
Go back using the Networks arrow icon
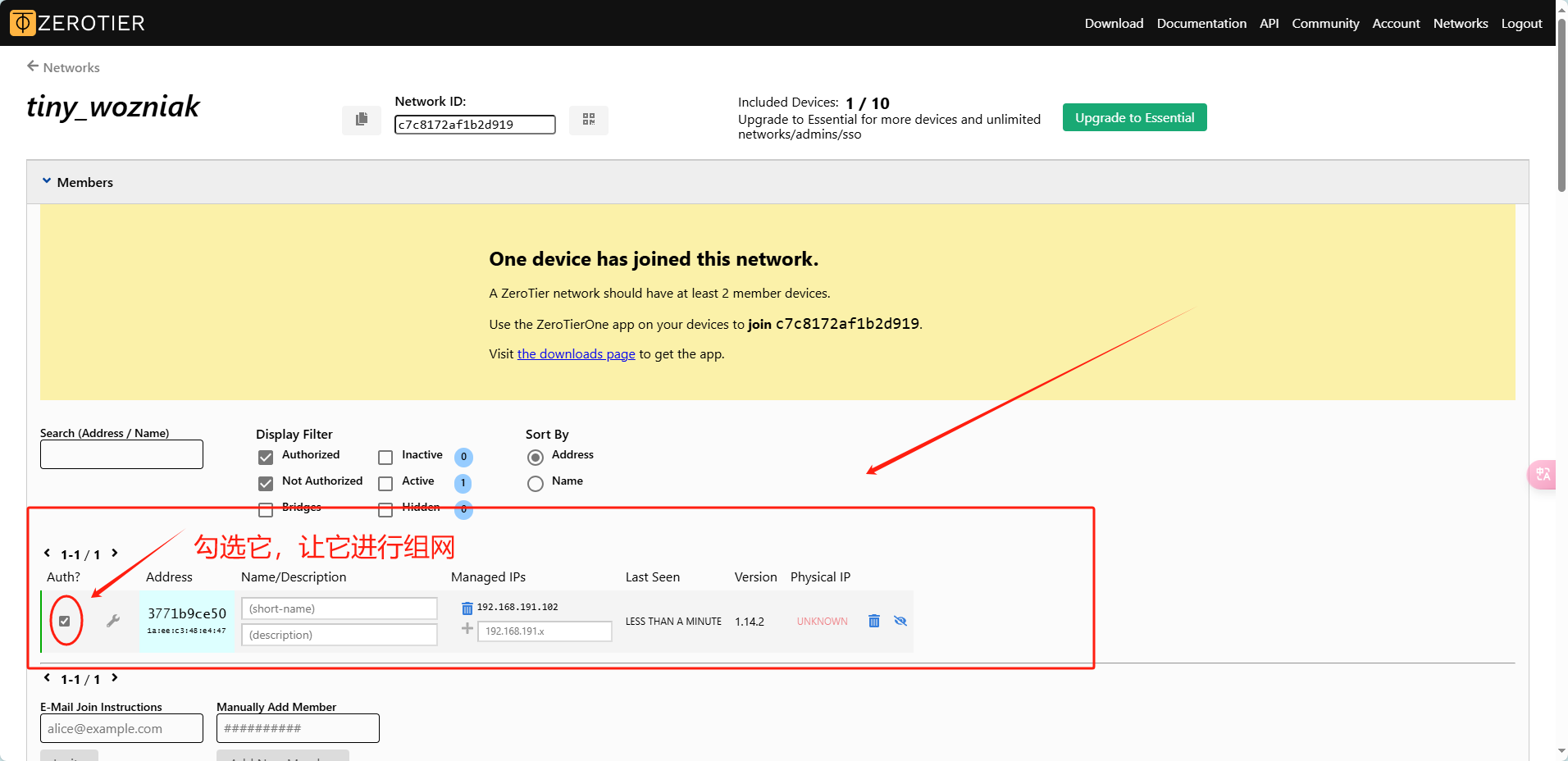coord(33,66)
